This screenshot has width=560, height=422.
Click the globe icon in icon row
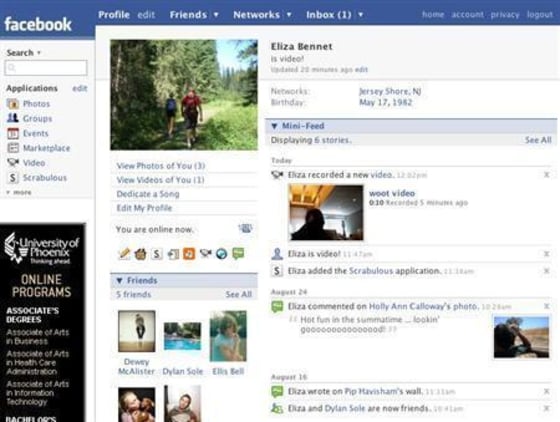pyautogui.click(x=221, y=254)
